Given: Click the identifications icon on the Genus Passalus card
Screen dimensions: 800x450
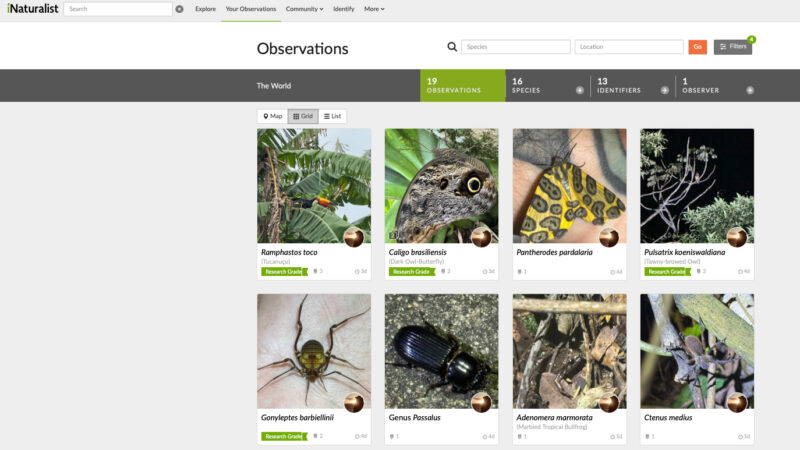Looking at the screenshot, I should coord(392,437).
